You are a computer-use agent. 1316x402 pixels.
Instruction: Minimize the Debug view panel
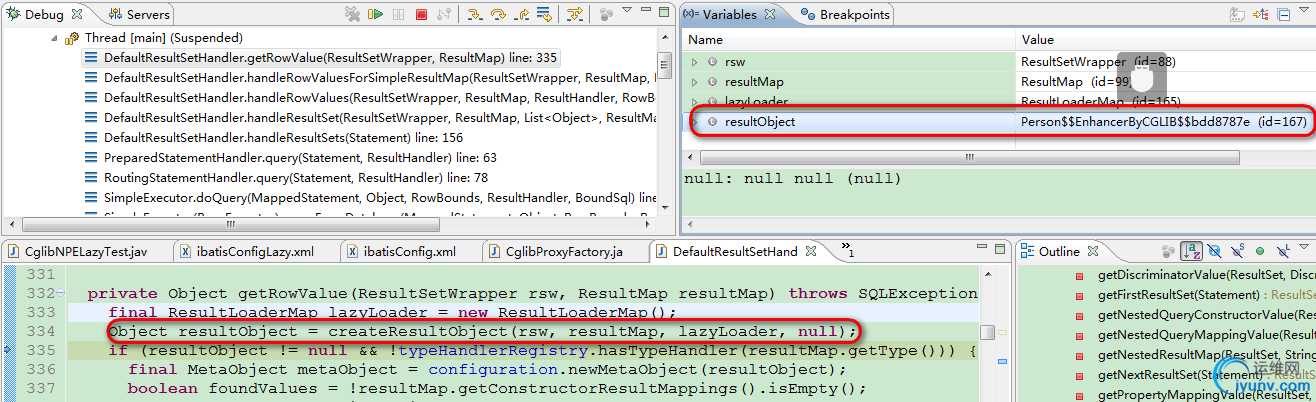click(646, 10)
